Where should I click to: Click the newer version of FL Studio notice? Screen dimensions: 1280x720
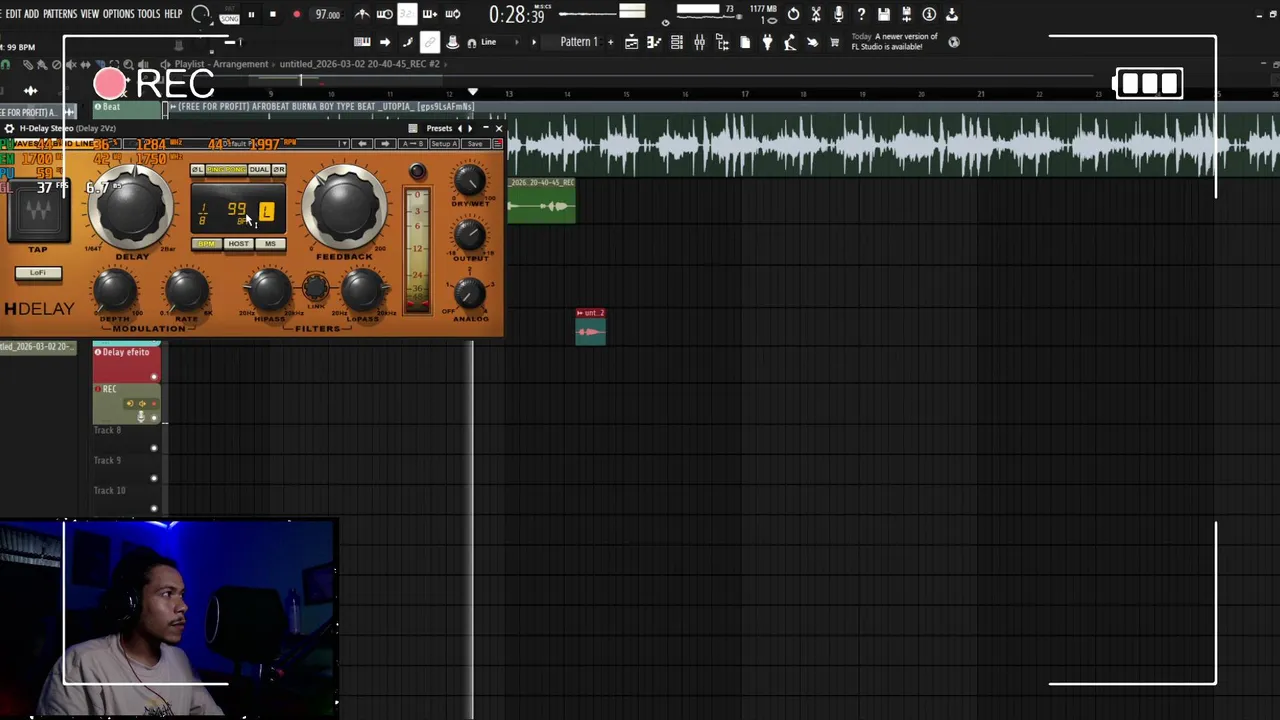(895, 42)
